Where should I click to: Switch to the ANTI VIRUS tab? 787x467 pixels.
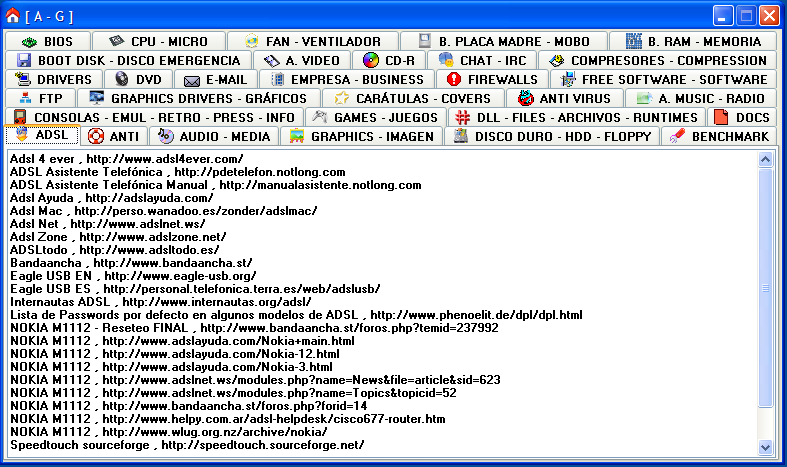click(565, 98)
